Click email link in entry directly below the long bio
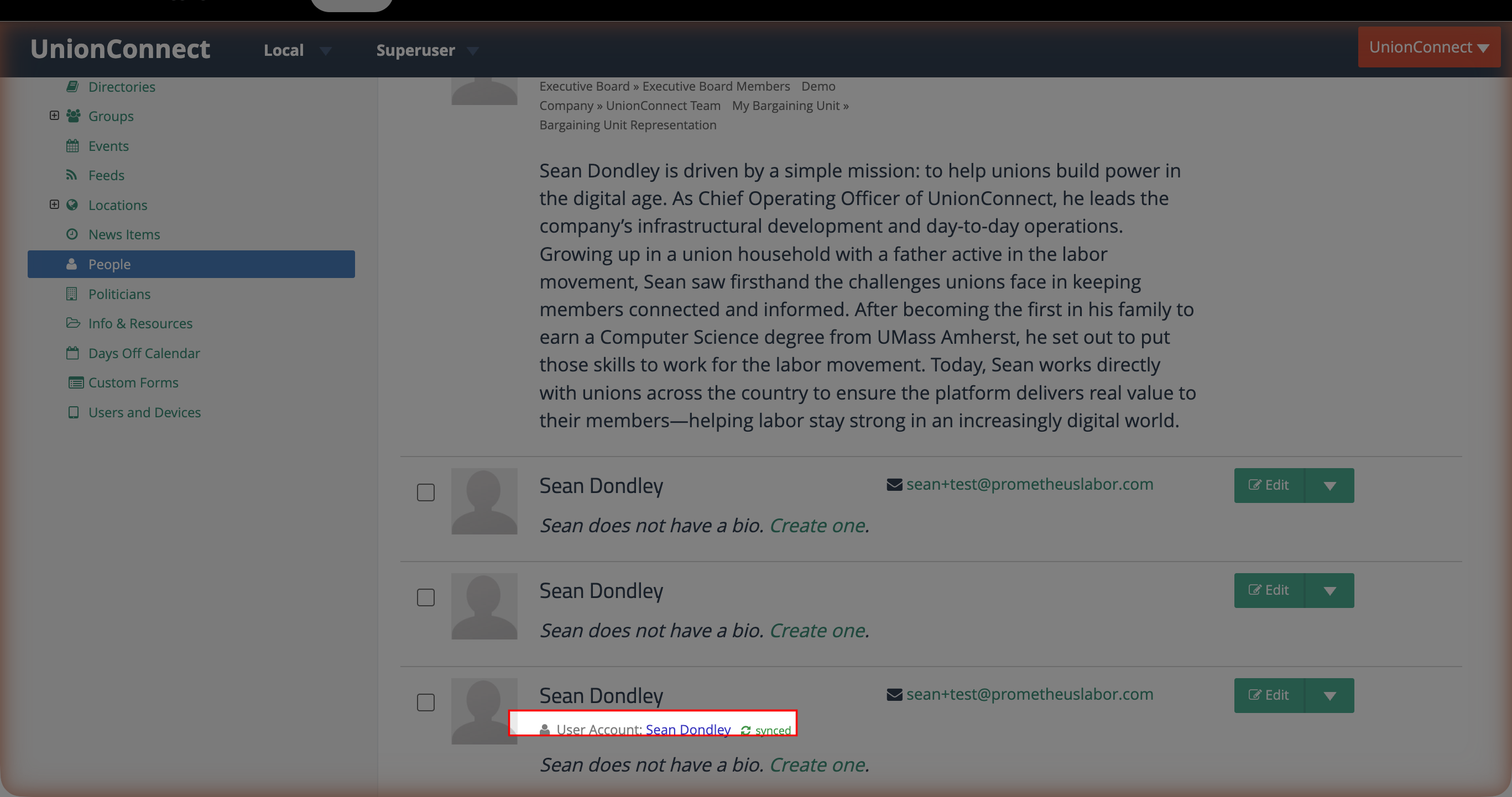This screenshot has height=797, width=1512. tap(1030, 484)
